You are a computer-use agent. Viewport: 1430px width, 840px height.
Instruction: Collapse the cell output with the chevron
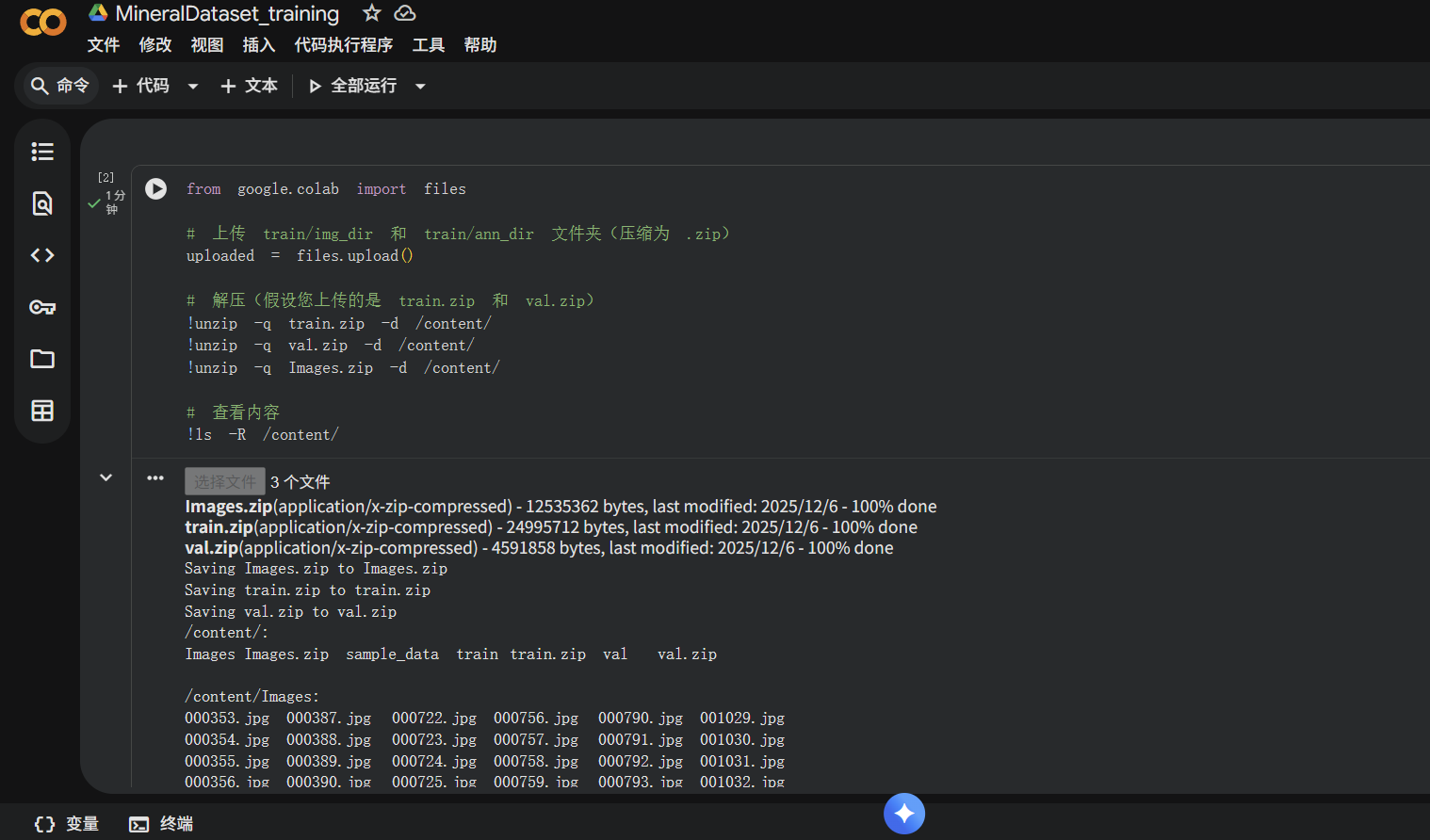(x=106, y=477)
